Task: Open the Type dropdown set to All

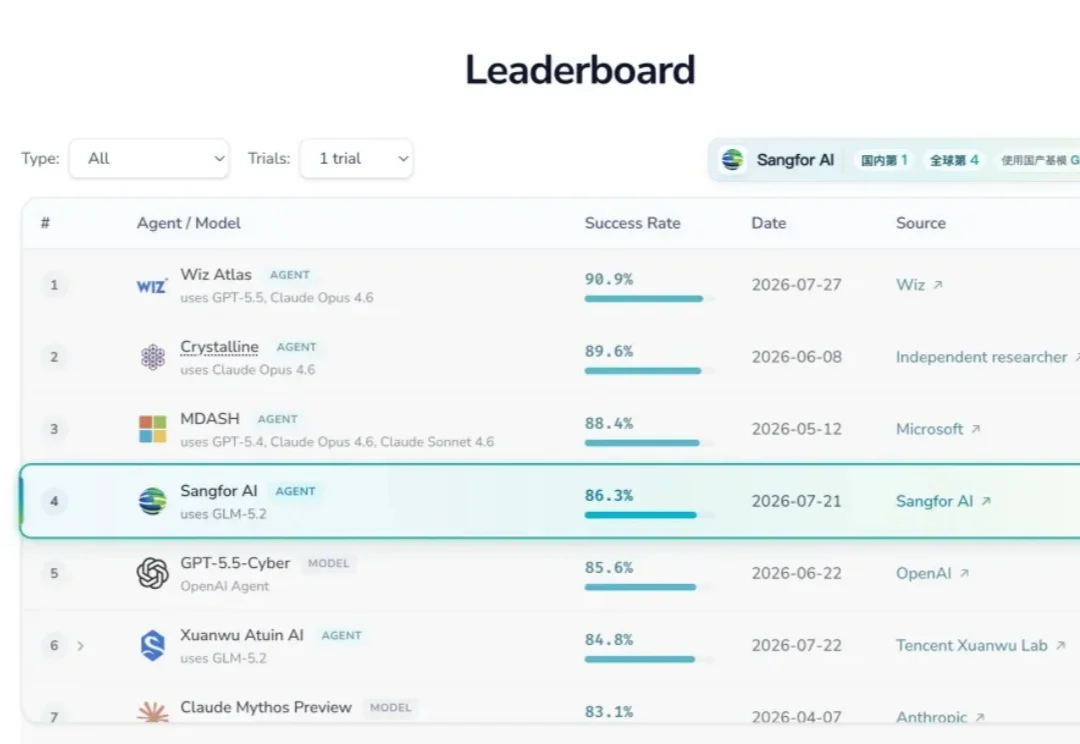Action: pyautogui.click(x=149, y=158)
